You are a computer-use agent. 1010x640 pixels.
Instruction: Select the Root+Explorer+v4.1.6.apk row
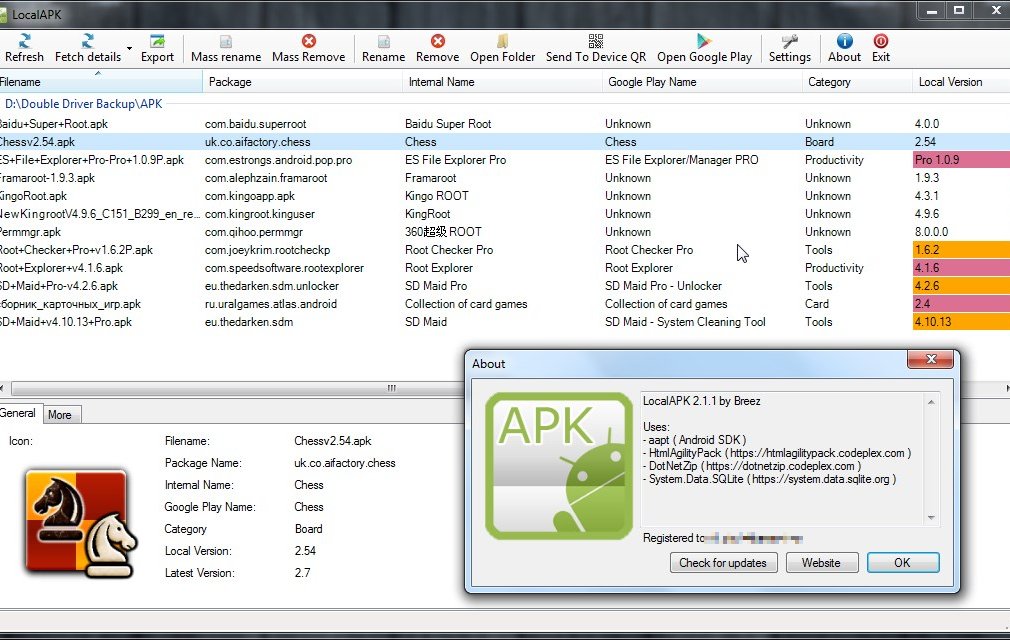(505, 268)
